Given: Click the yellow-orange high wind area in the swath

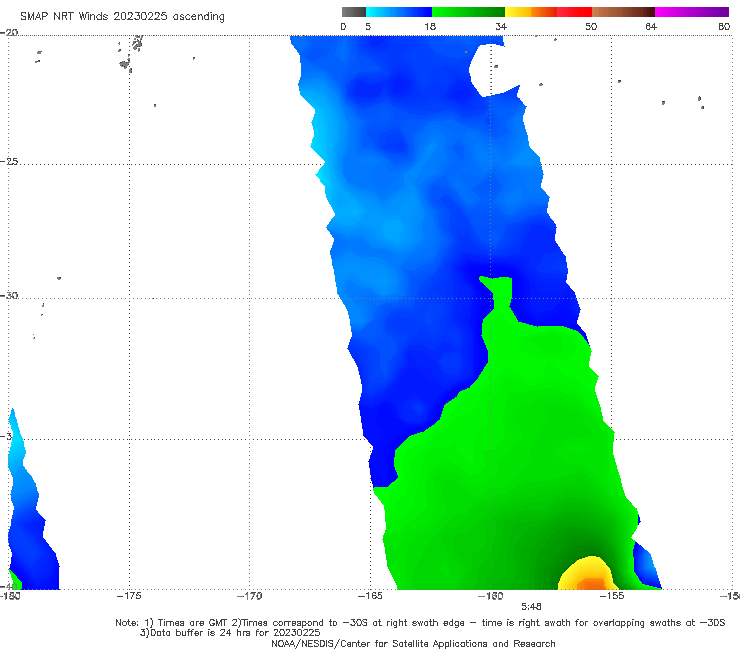Looking at the screenshot, I should point(587,574).
